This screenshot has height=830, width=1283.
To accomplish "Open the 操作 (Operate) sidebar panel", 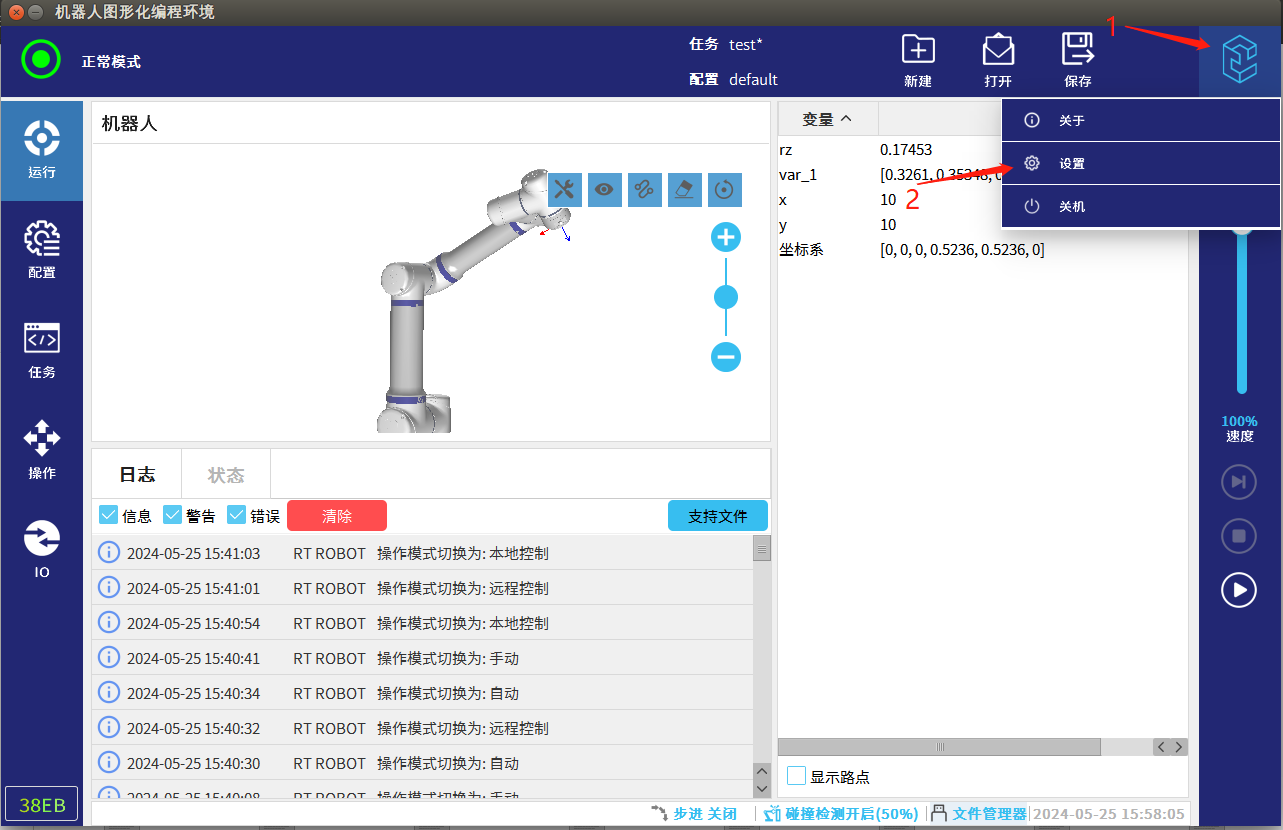I will point(41,450).
